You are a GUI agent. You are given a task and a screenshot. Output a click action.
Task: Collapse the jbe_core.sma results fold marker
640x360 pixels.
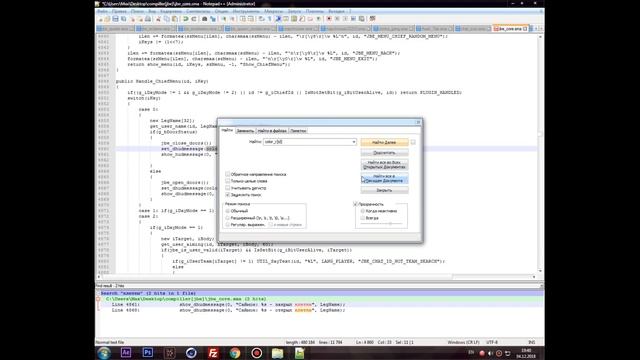98,299
